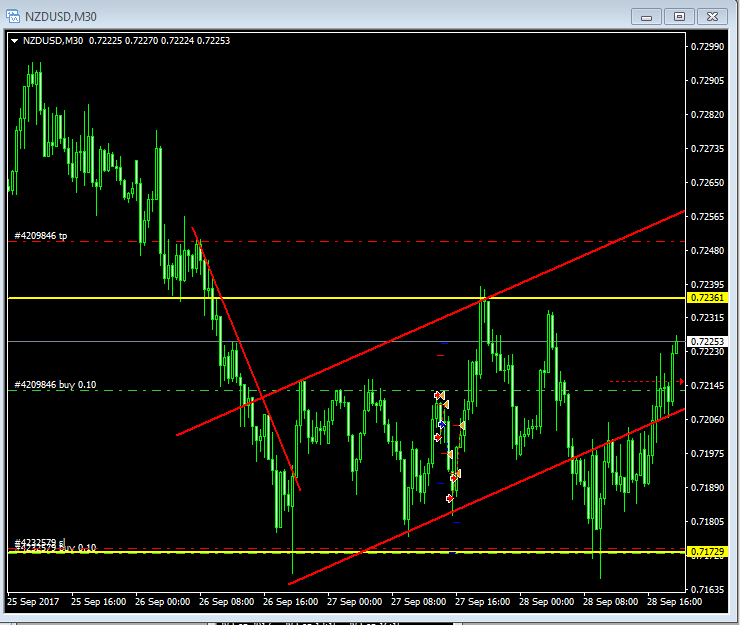Click the 0.71805 price axis value
The height and width of the screenshot is (625, 741).
coord(707,522)
